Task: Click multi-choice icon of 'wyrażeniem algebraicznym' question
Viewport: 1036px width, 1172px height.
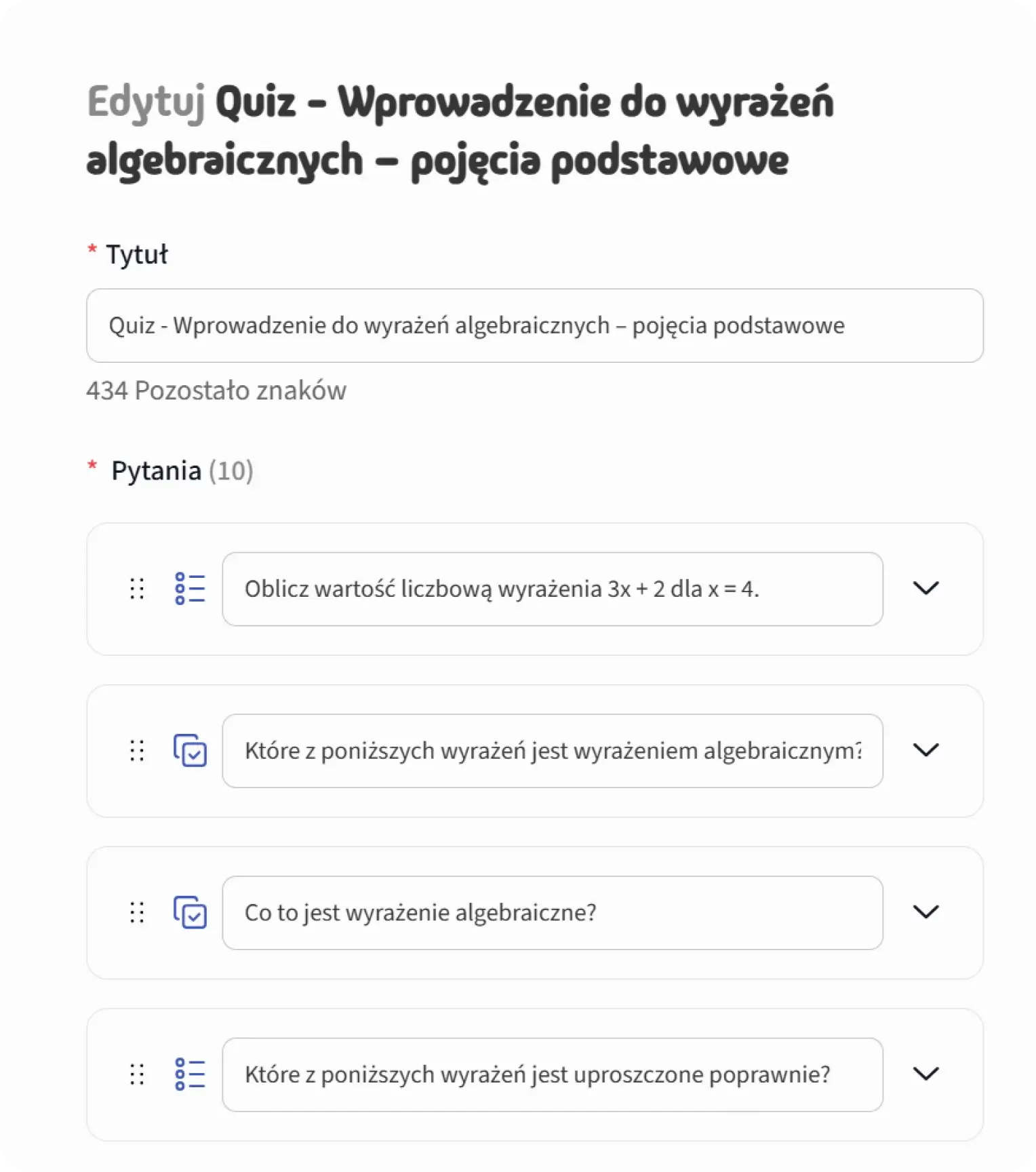Action: (x=190, y=750)
